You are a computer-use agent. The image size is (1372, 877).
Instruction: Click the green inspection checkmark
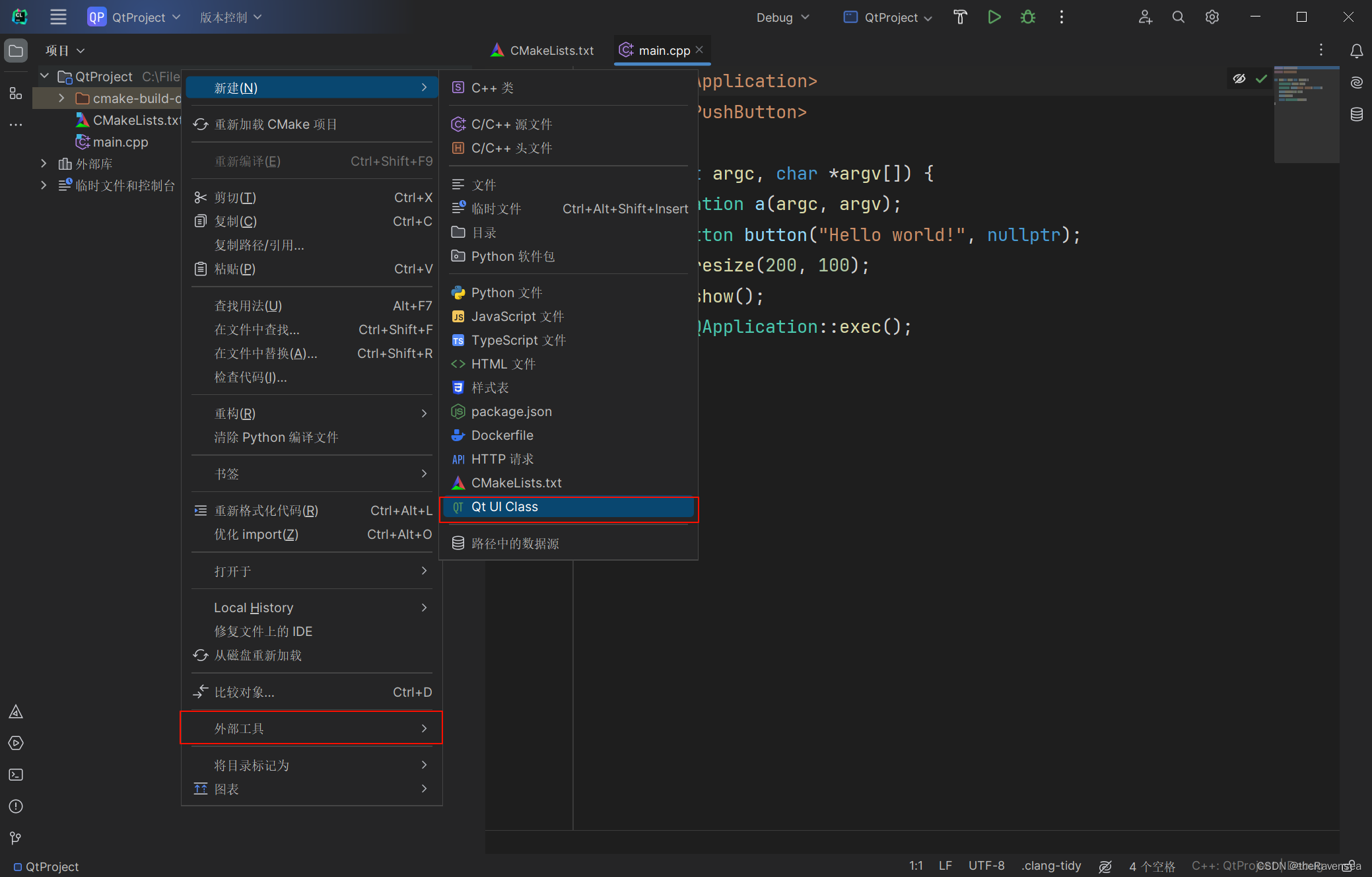point(1262,79)
